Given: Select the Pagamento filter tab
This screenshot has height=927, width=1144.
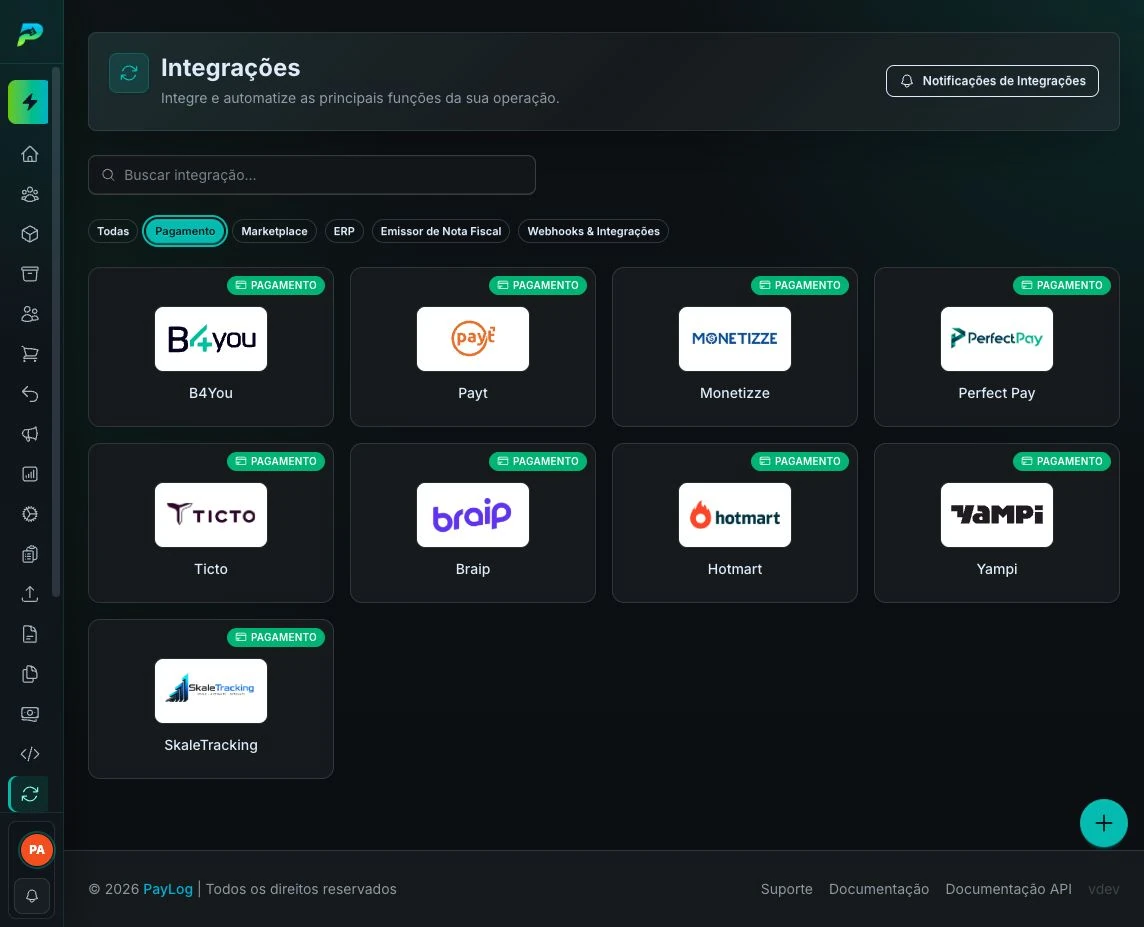Looking at the screenshot, I should 185,231.
